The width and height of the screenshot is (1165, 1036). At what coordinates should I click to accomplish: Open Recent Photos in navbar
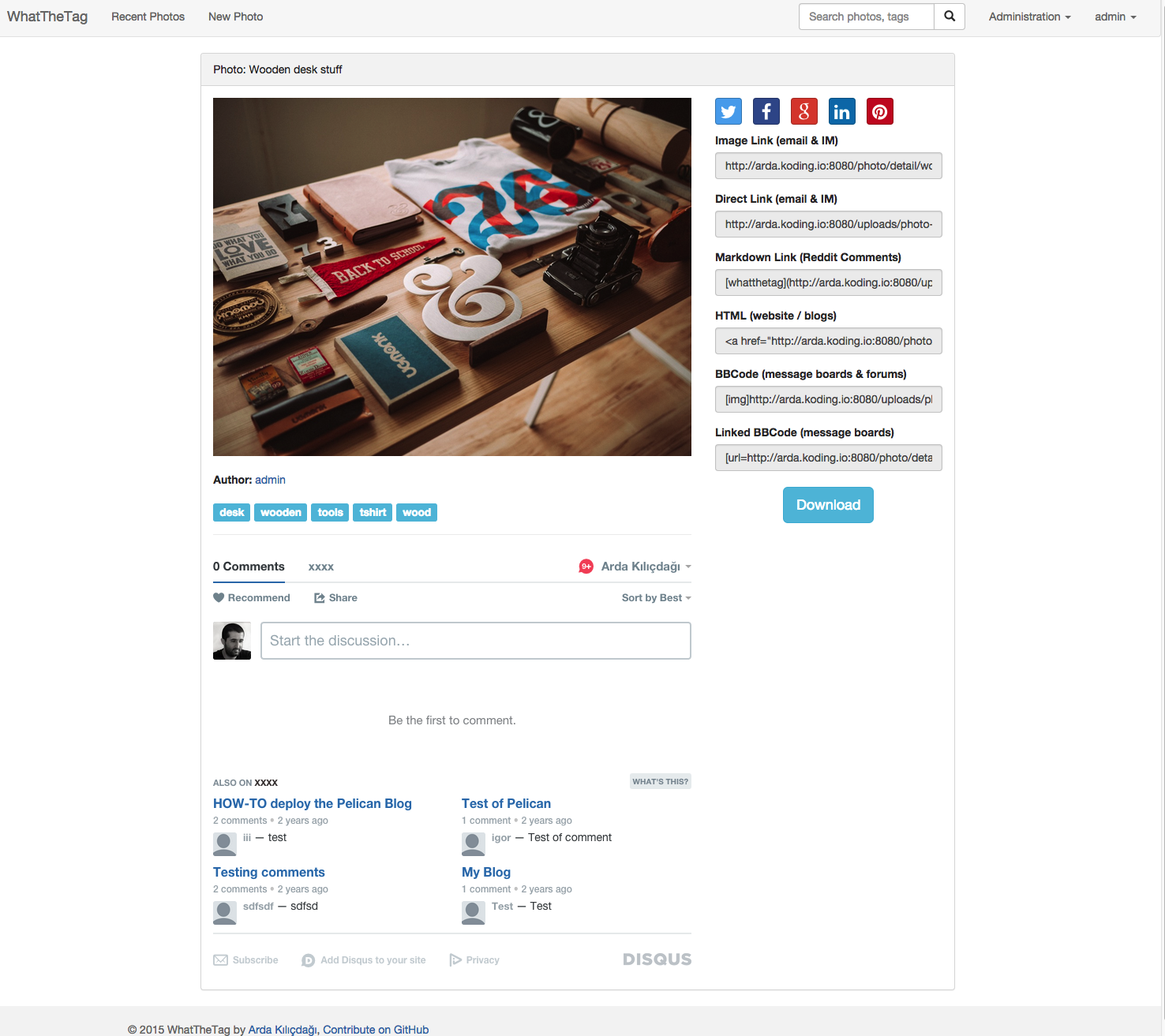(x=148, y=17)
